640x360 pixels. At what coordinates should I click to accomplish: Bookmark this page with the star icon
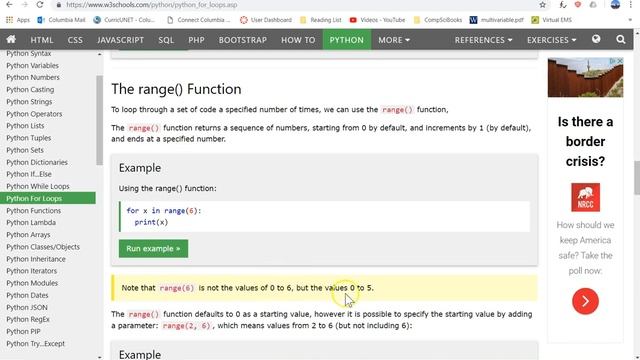[x=542, y=5]
